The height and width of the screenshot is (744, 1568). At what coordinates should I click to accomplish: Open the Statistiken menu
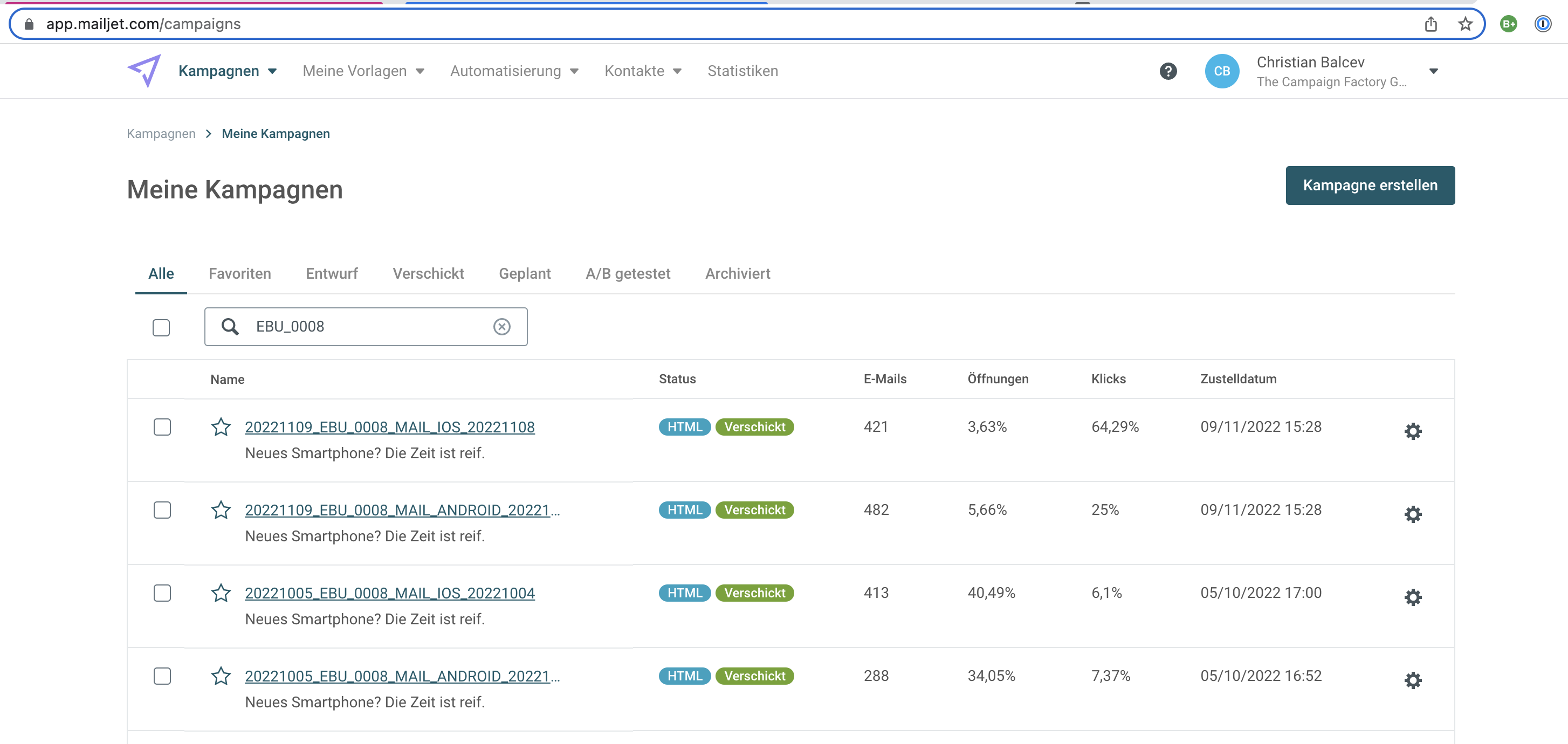[742, 71]
